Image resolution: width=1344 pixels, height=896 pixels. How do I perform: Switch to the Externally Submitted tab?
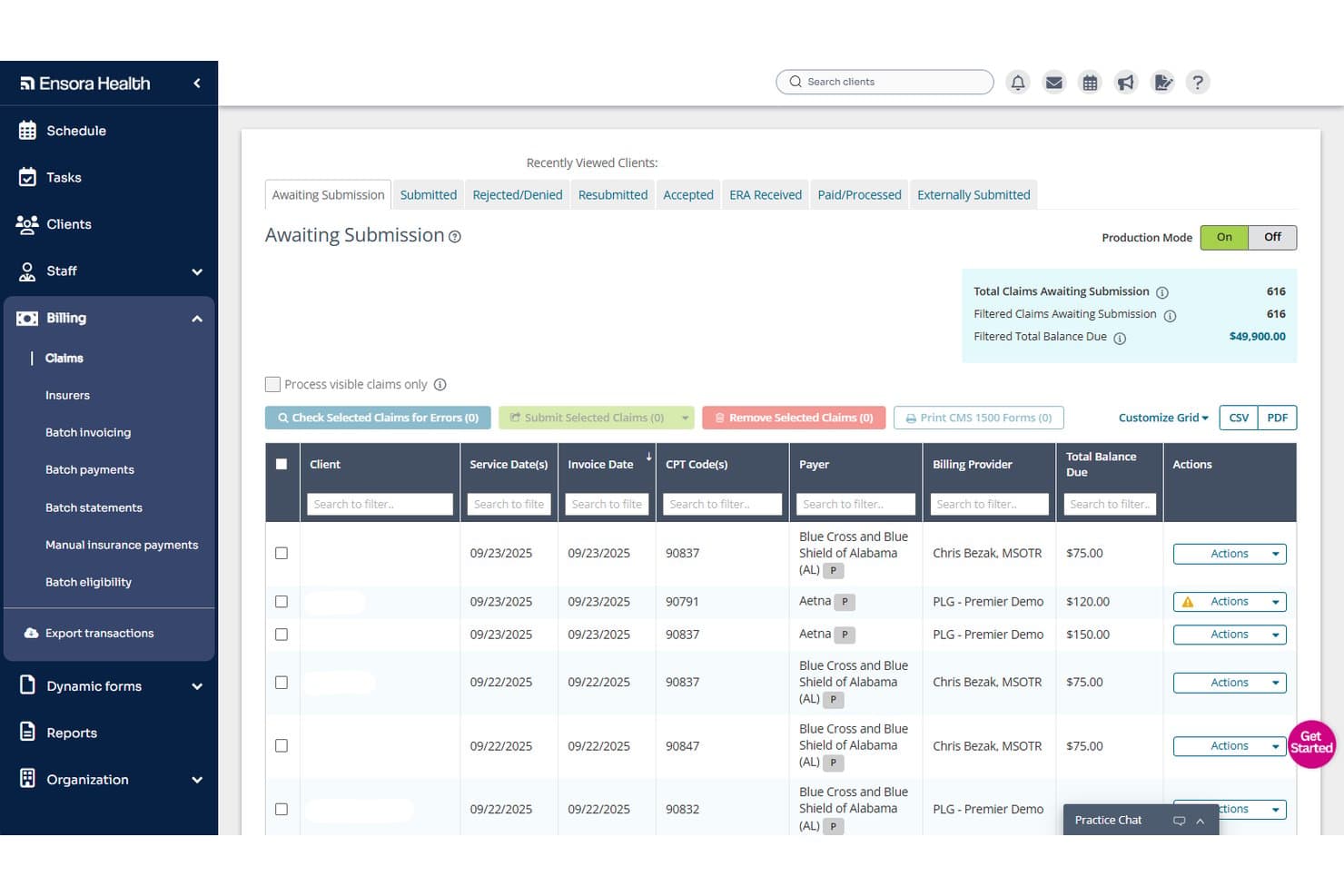973,195
